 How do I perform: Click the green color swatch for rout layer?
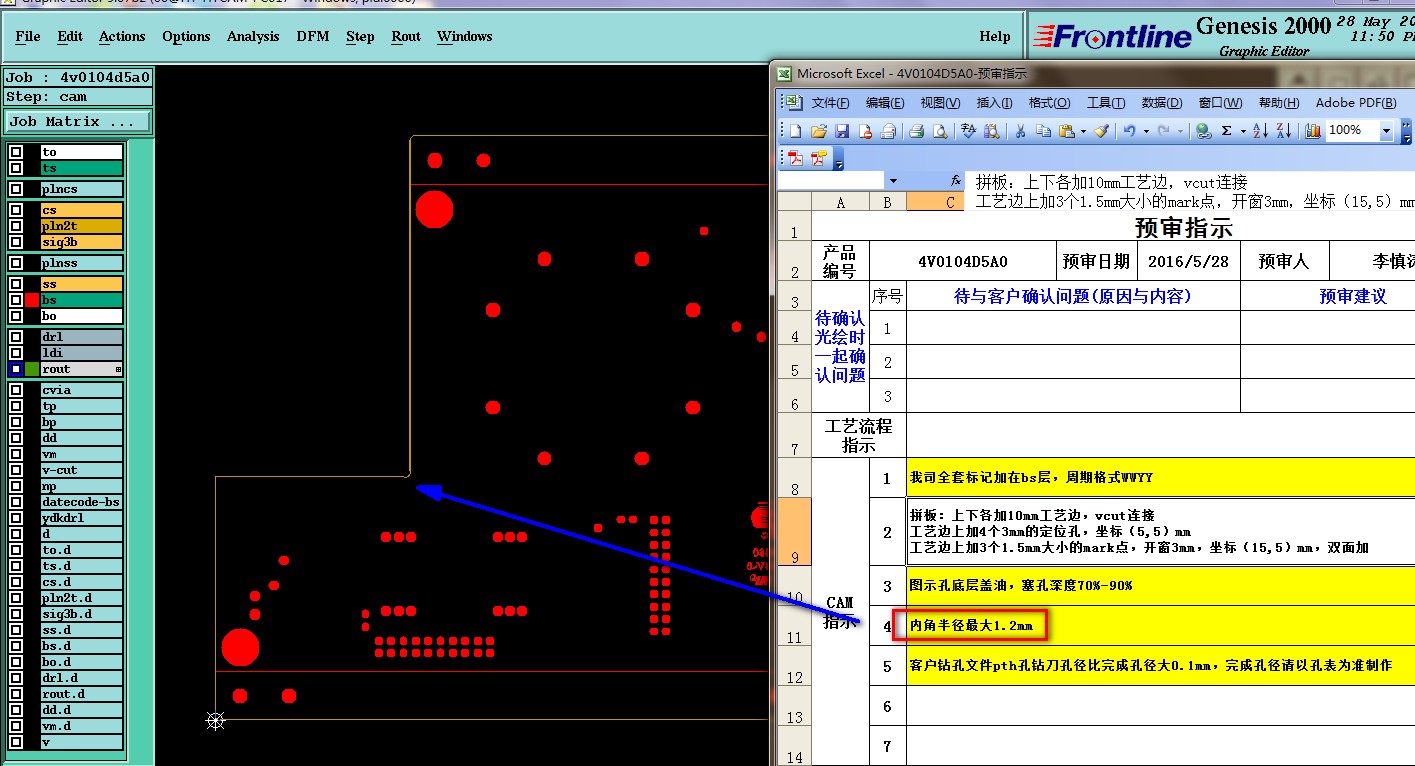(32, 369)
